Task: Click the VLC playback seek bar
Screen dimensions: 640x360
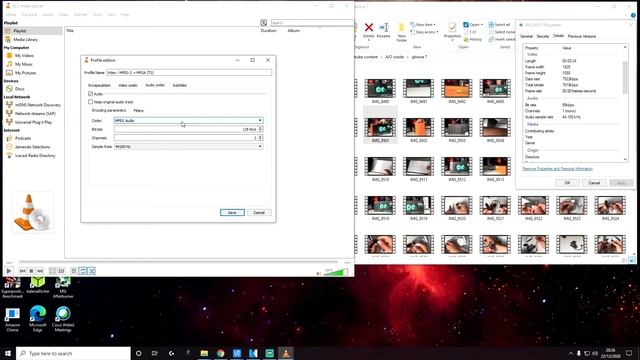Action: click(x=178, y=262)
